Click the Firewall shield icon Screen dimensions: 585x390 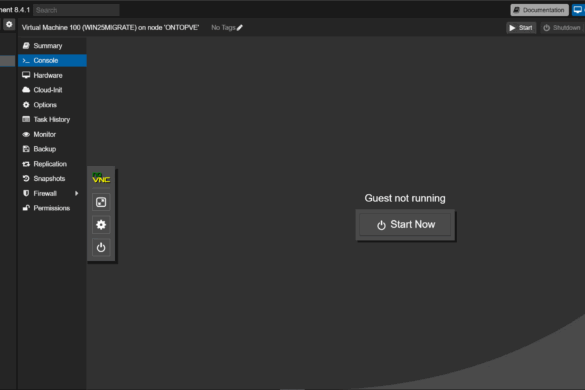[x=26, y=193]
